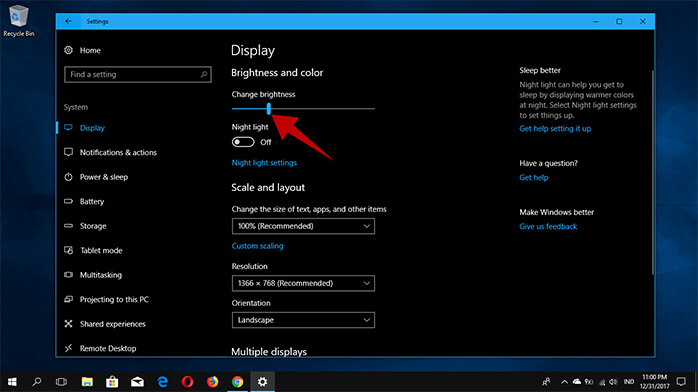Select Display in the System list

[92, 128]
